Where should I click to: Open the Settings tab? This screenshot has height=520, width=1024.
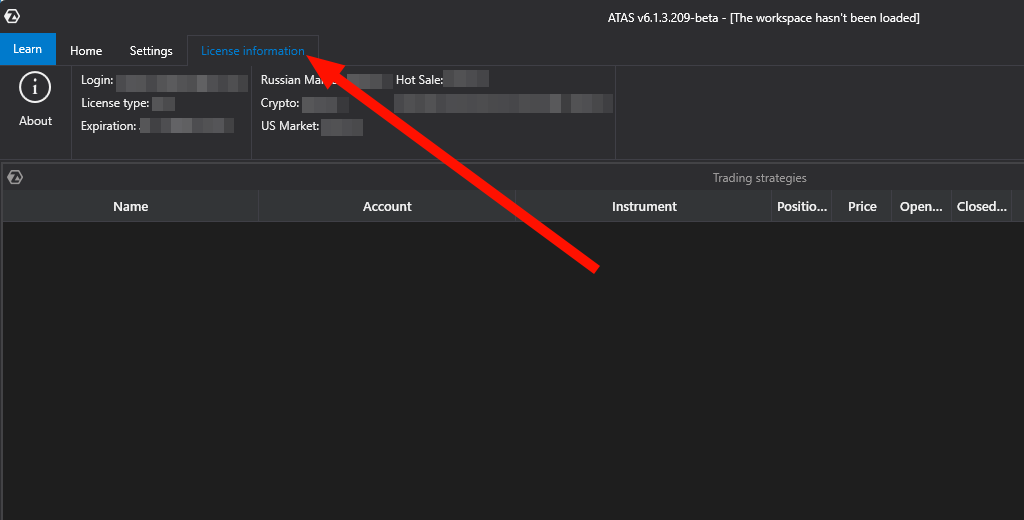[x=151, y=50]
